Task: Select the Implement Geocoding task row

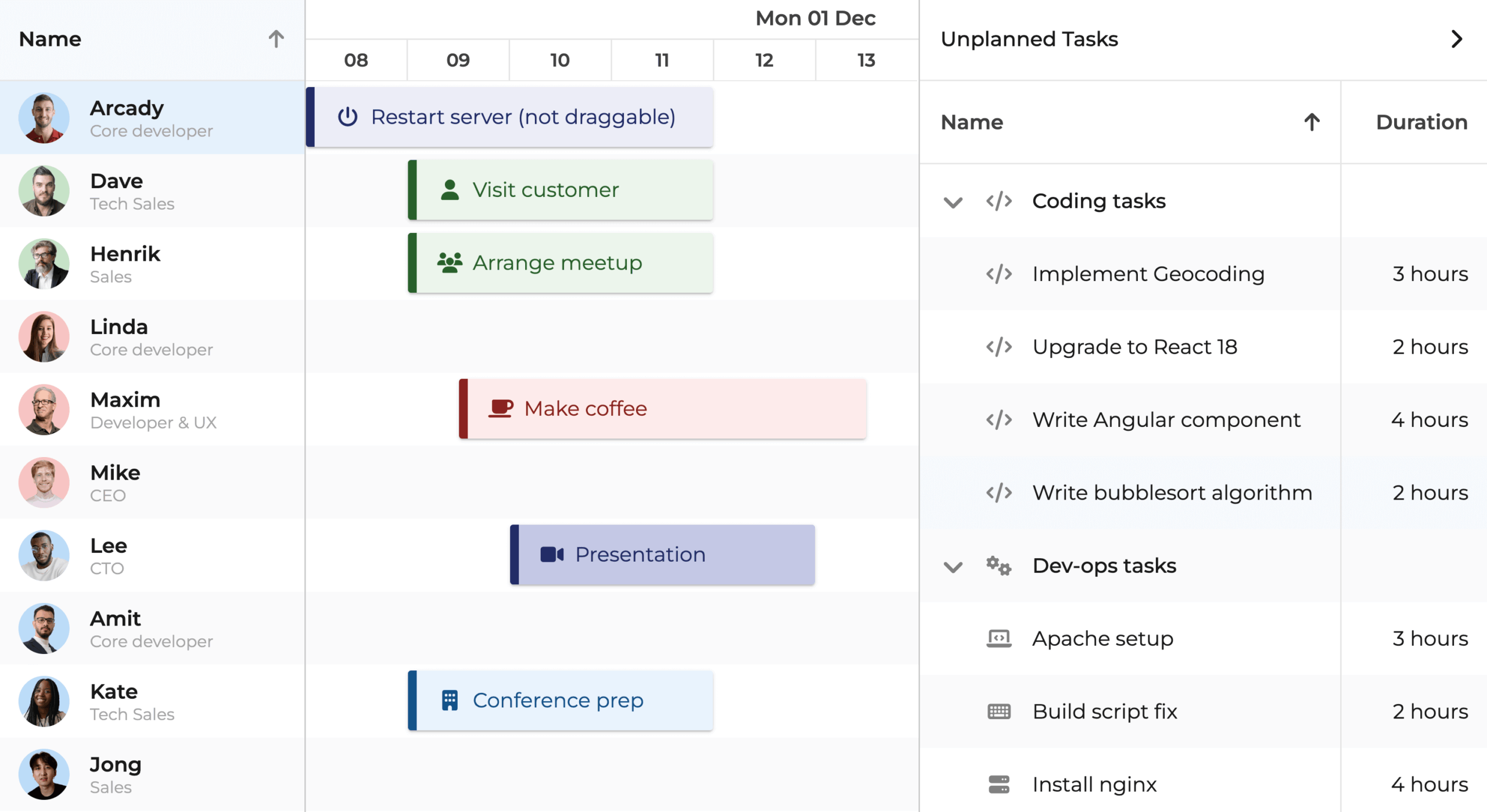Action: [x=1147, y=274]
